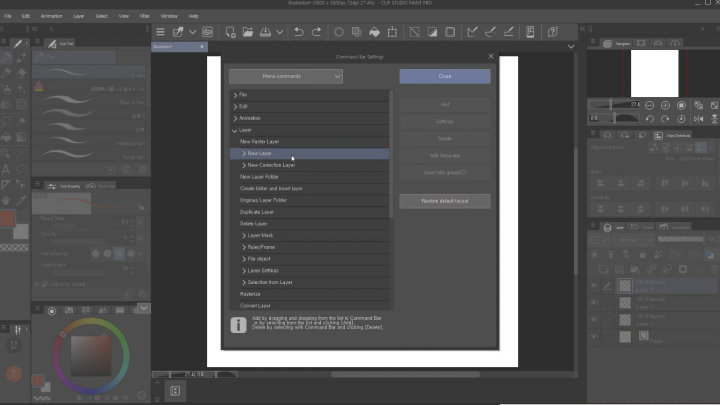
Task: Open the Menu commands dropdown
Action: (x=286, y=76)
